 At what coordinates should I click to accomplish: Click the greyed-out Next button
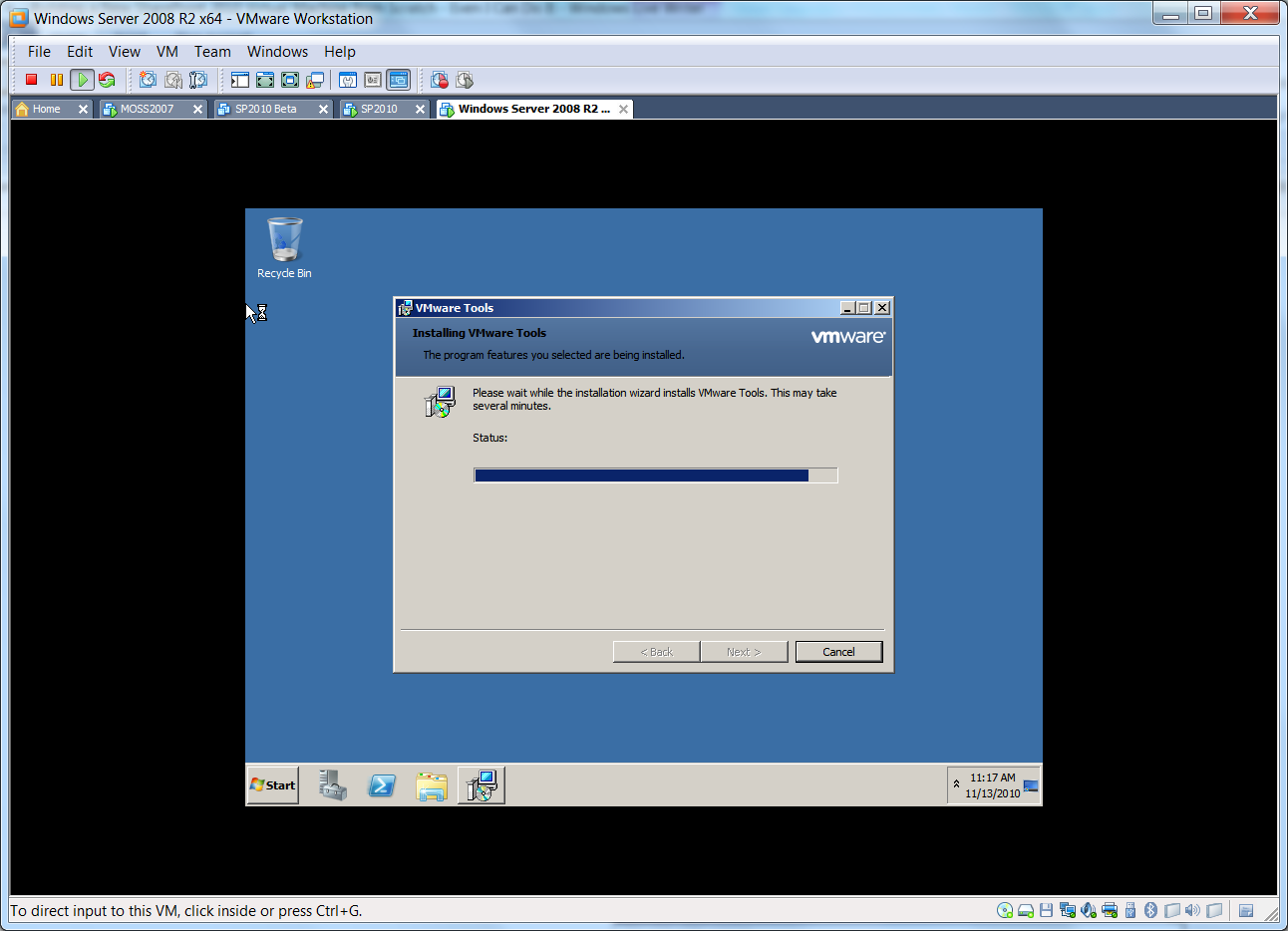[x=744, y=652]
